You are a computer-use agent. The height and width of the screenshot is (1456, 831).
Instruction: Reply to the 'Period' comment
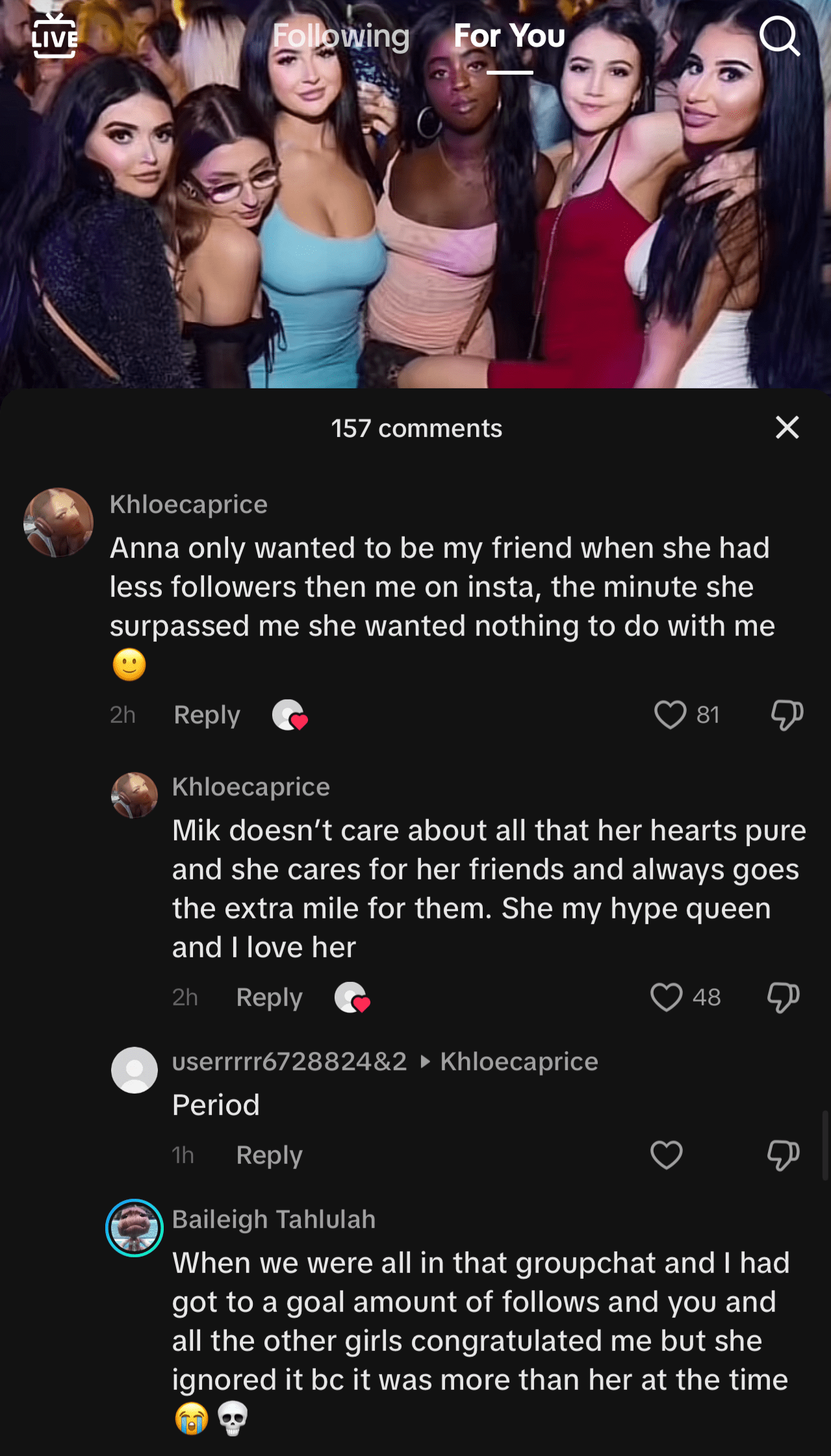(x=269, y=1155)
